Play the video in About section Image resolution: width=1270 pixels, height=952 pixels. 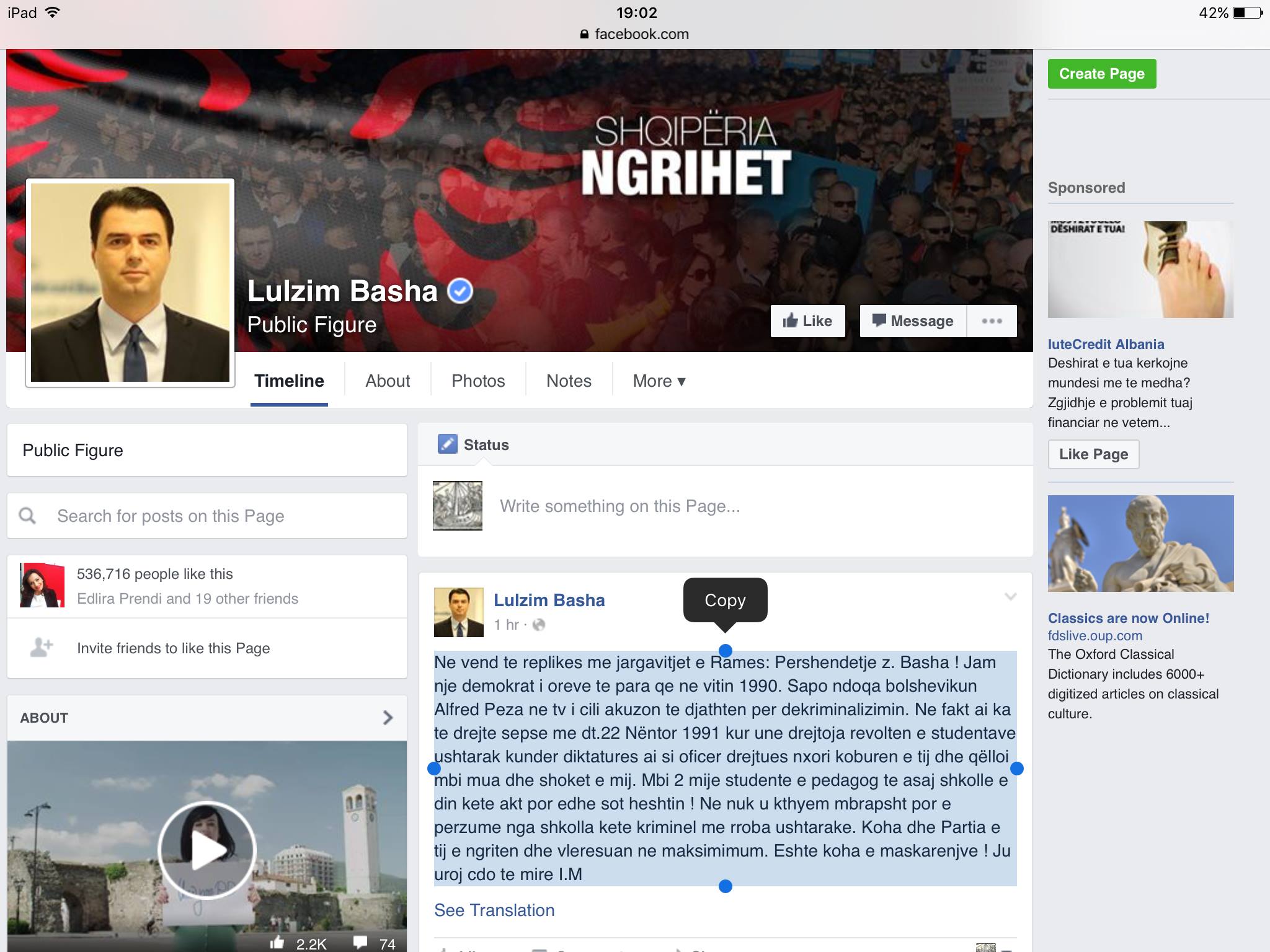tap(207, 850)
